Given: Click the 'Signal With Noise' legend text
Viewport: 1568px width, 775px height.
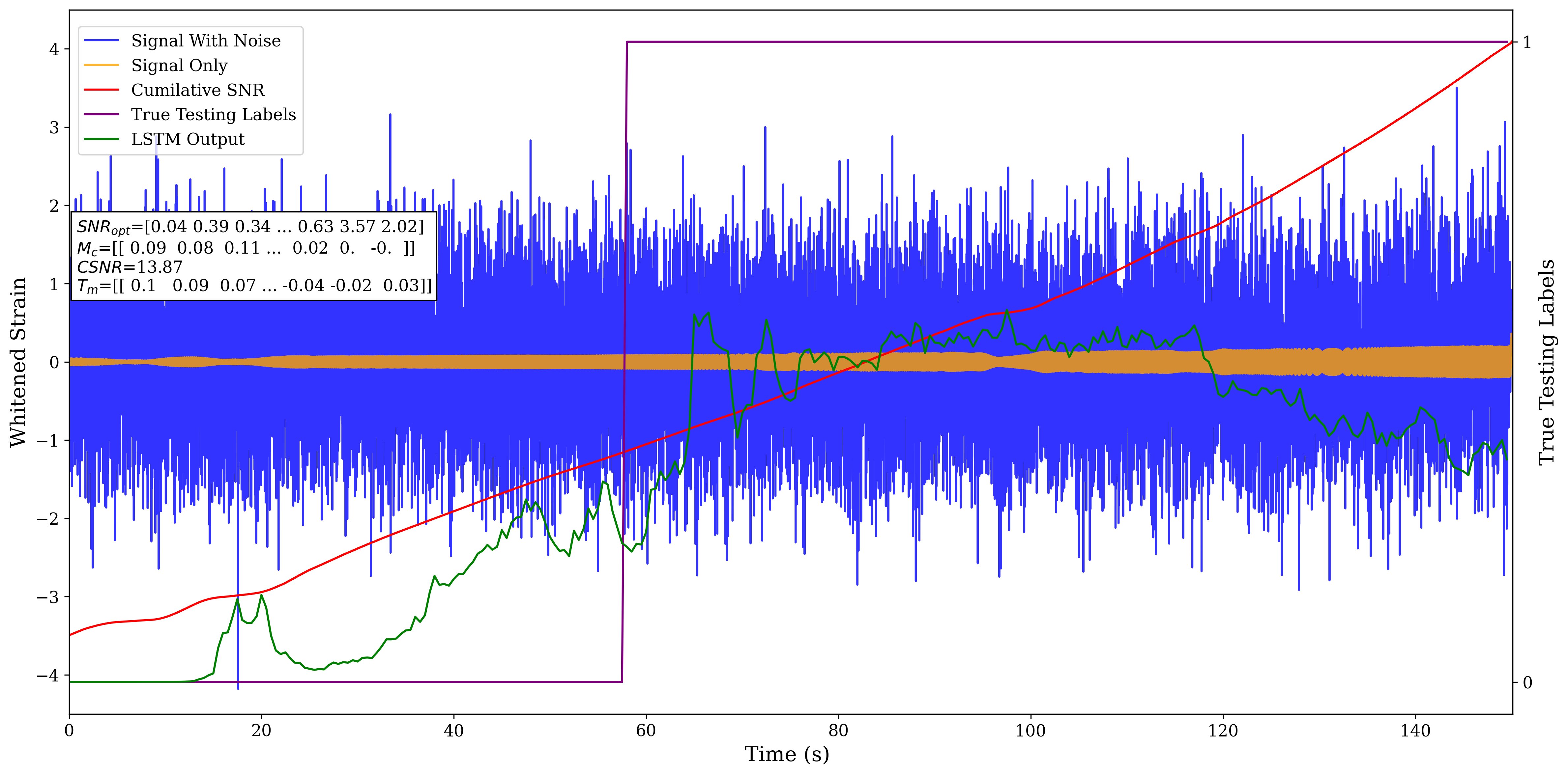Looking at the screenshot, I should pos(206,41).
